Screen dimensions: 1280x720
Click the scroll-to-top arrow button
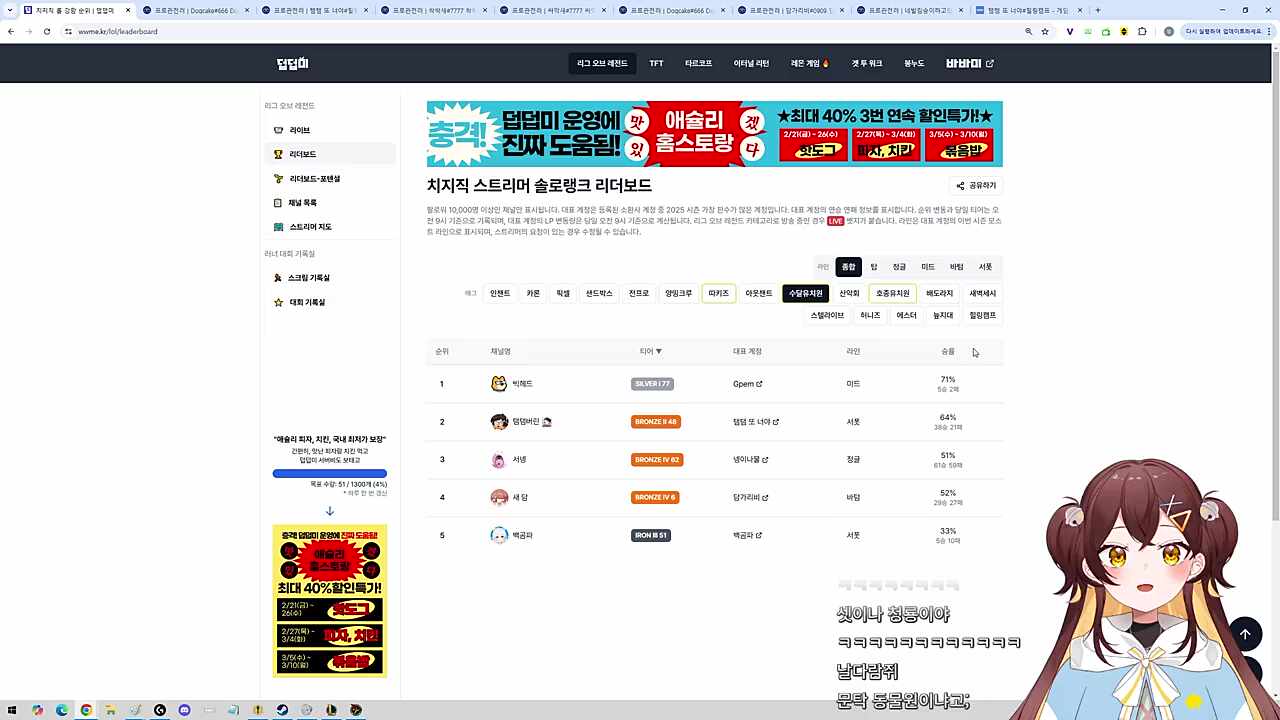pos(1245,633)
